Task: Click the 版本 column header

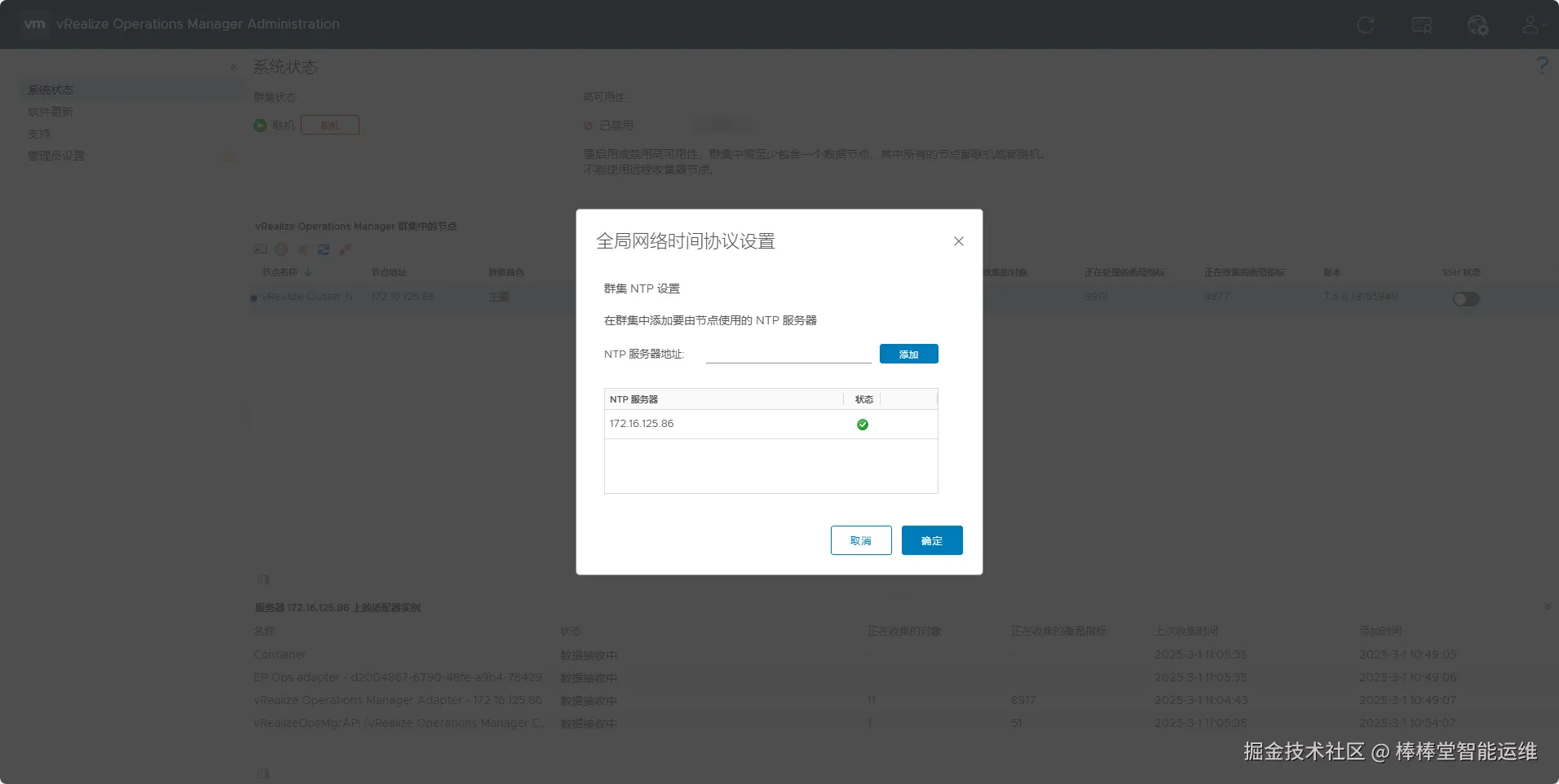Action: tap(1332, 272)
